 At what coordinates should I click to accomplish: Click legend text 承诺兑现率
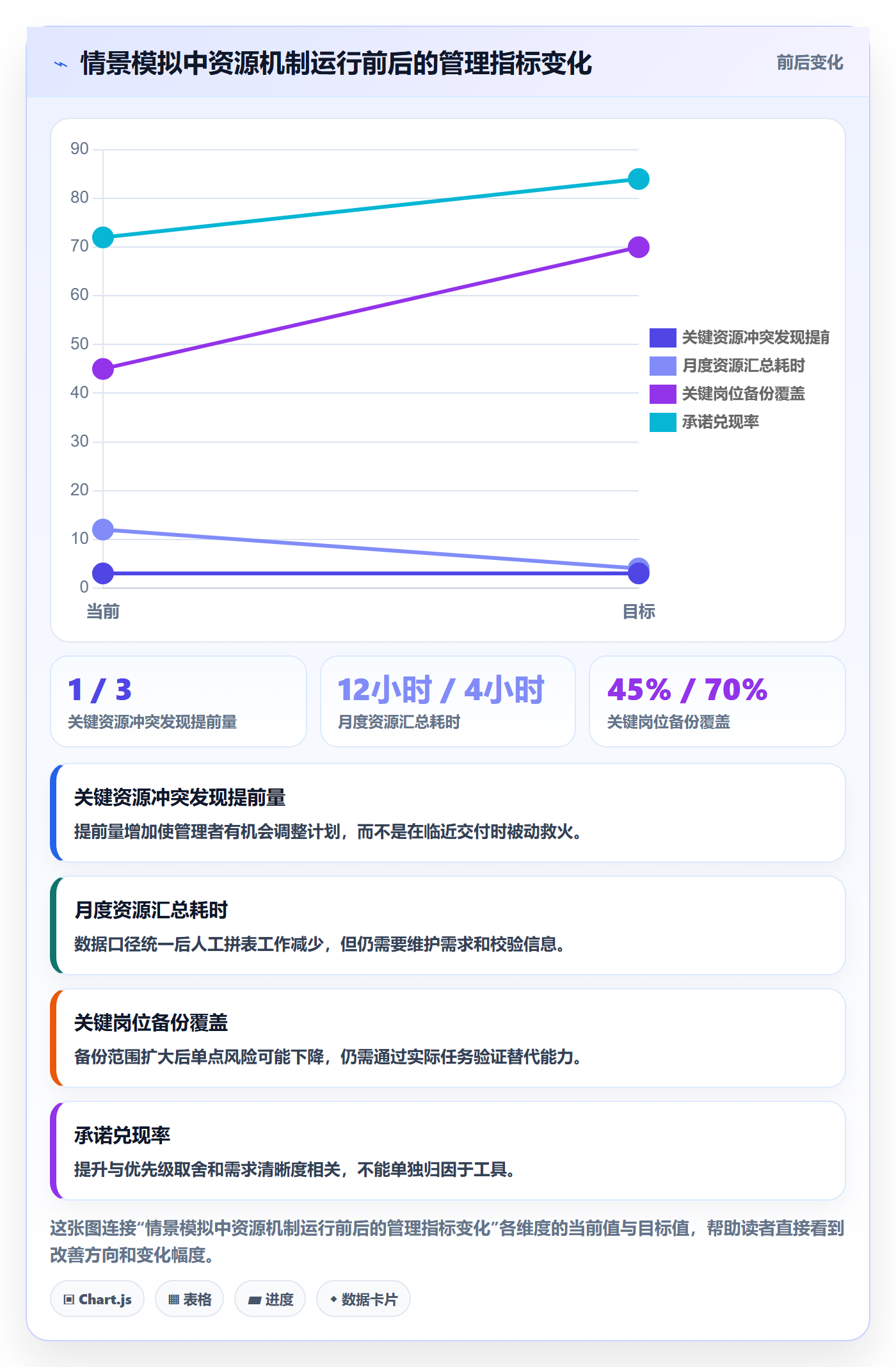(x=720, y=422)
